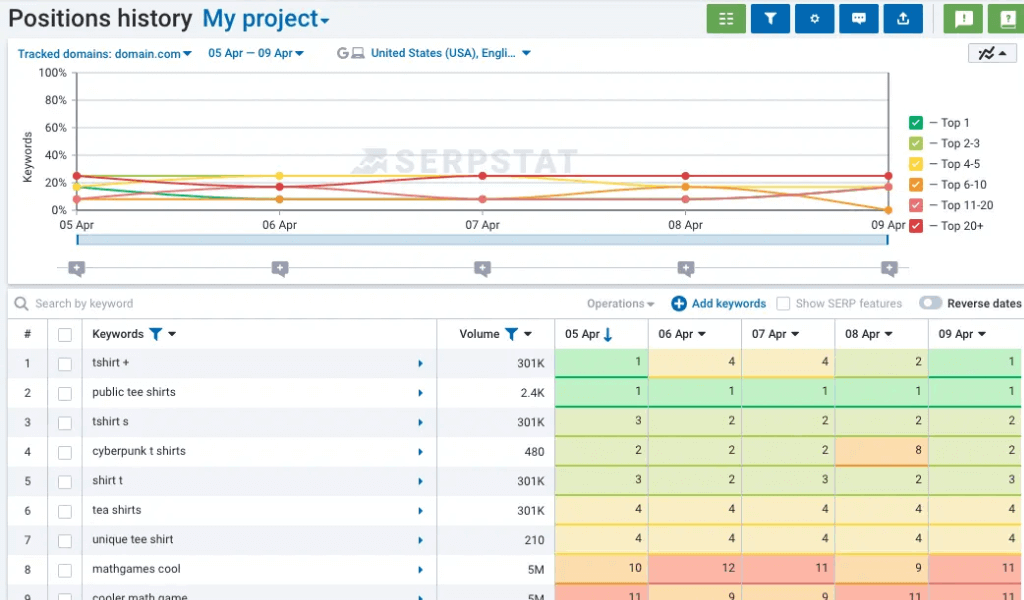
Task: Click the export upload button
Action: click(903, 19)
